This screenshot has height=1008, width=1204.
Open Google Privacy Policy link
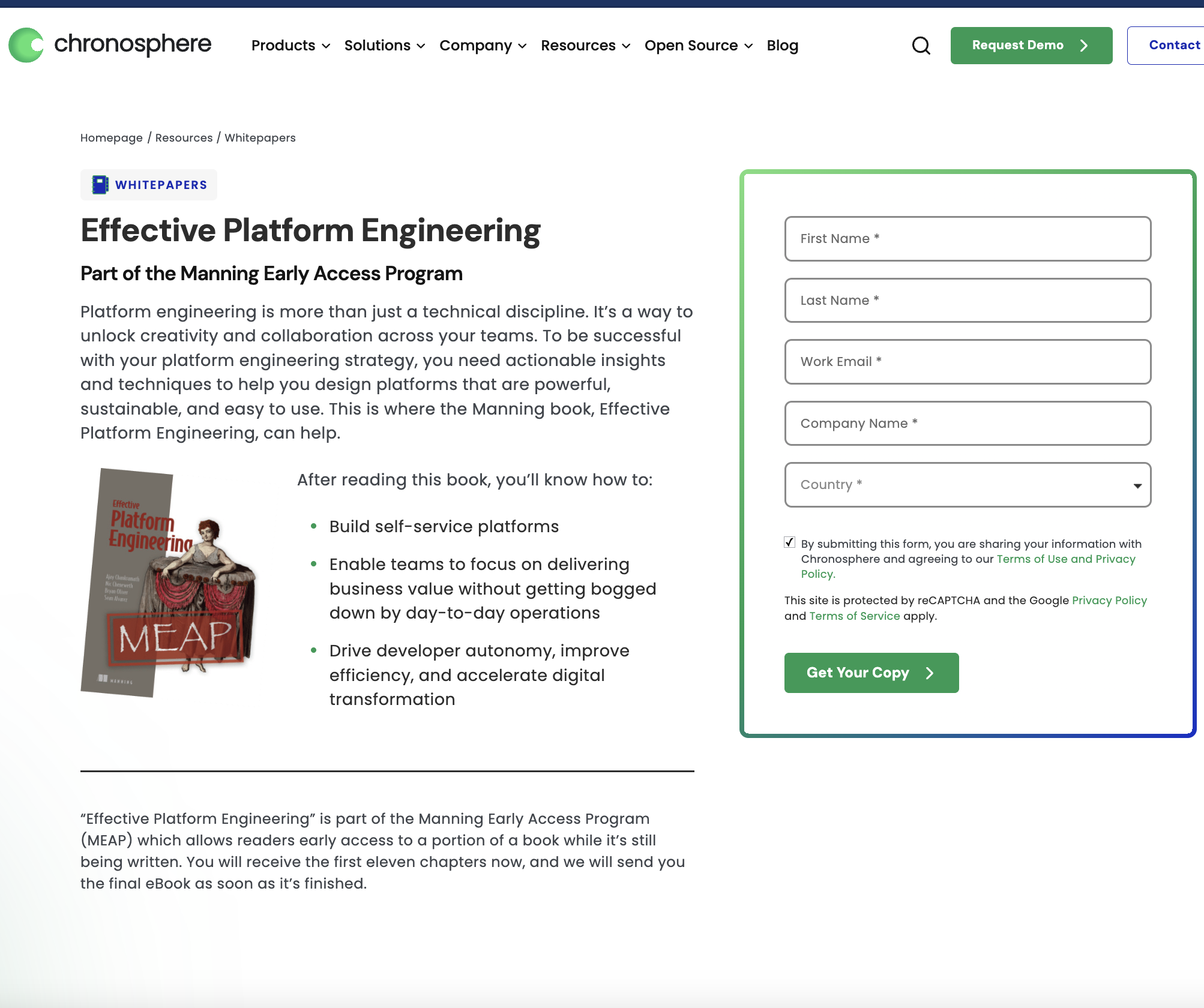(1109, 601)
